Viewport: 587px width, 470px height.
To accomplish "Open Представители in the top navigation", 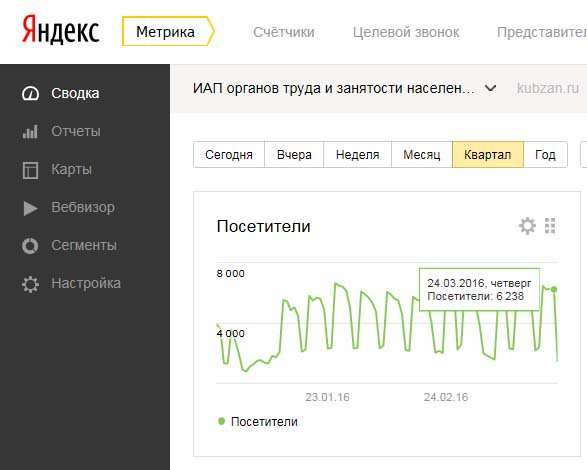I will tap(542, 32).
